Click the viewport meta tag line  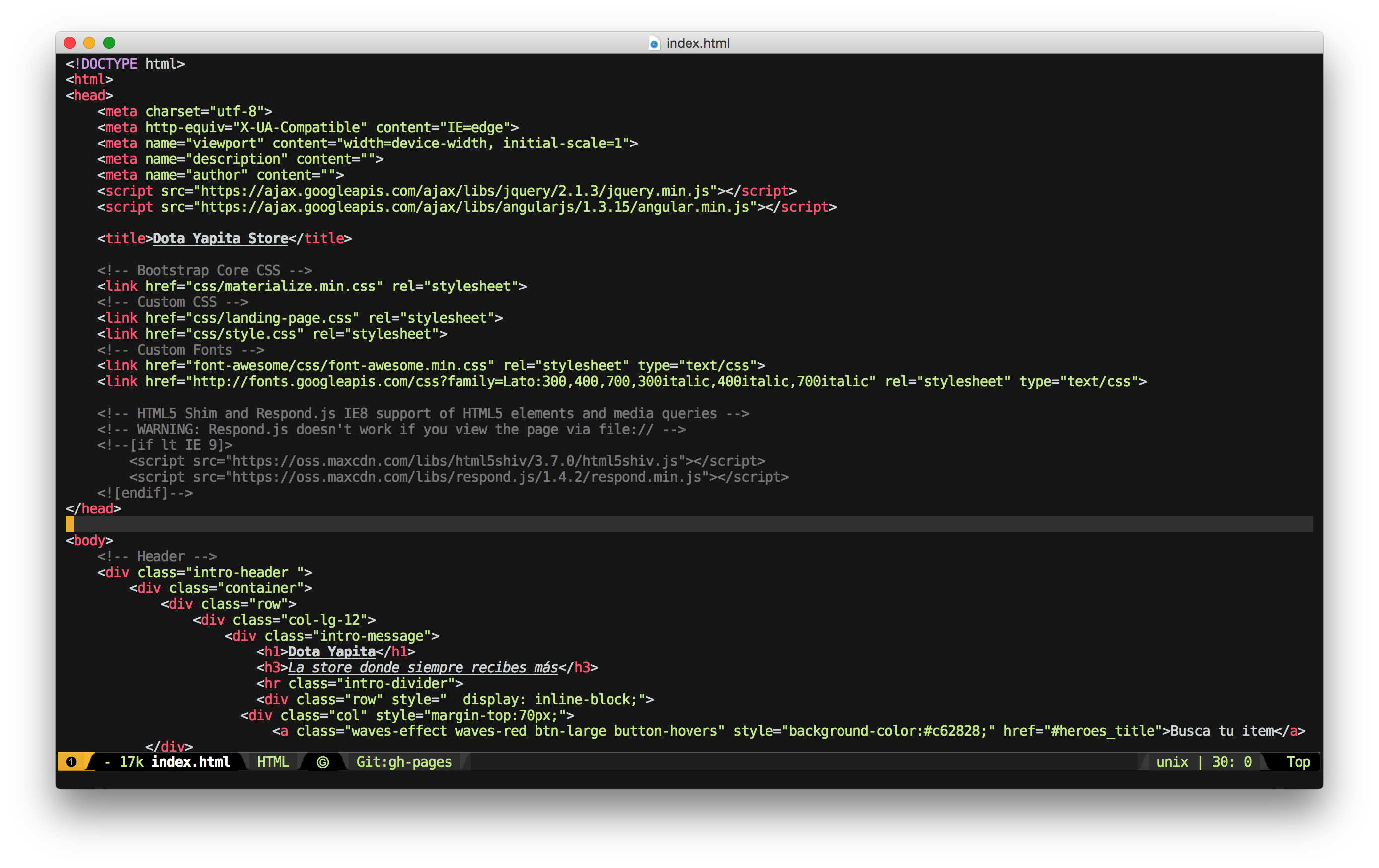[368, 143]
